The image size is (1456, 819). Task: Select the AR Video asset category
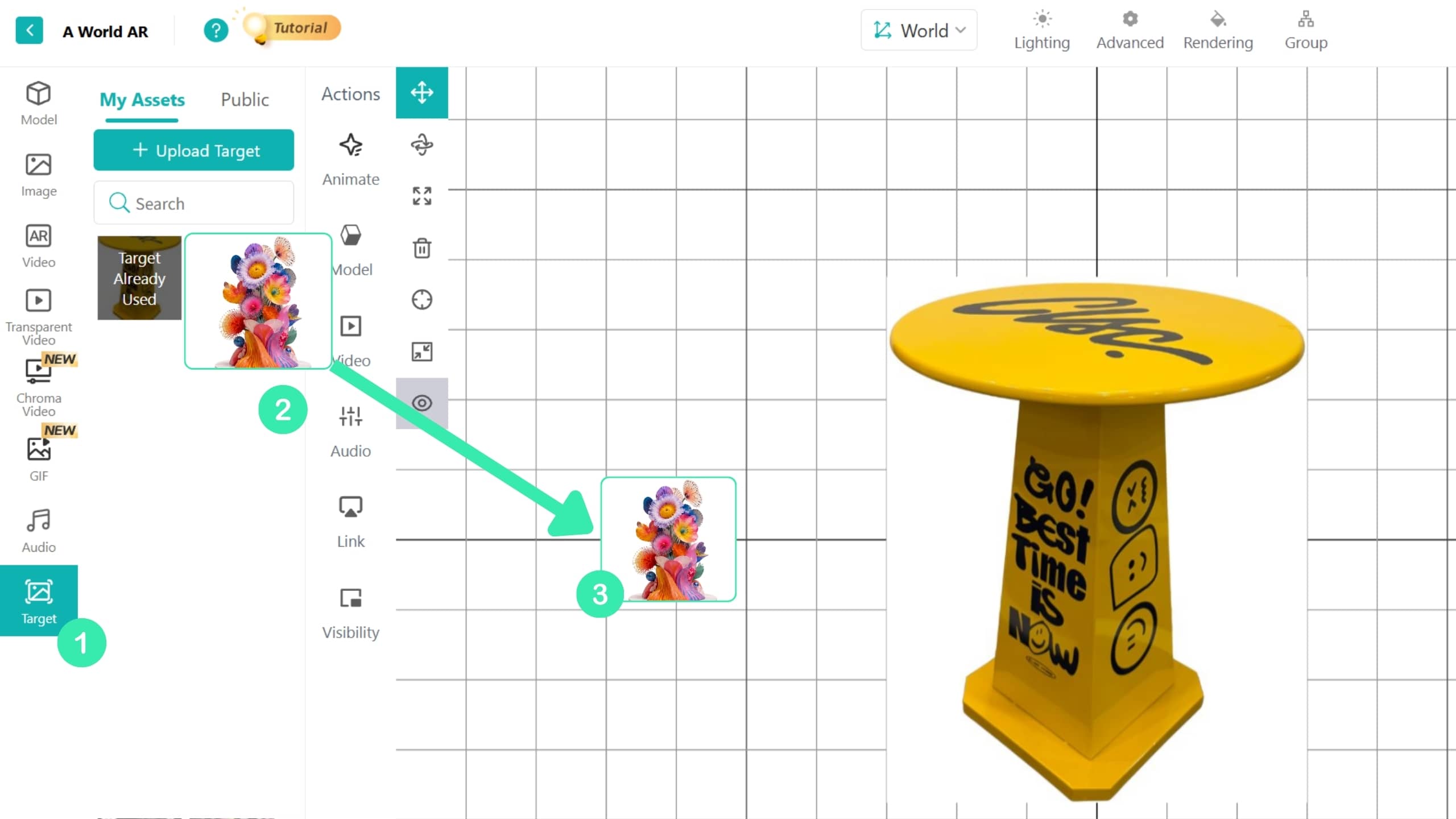[39, 246]
